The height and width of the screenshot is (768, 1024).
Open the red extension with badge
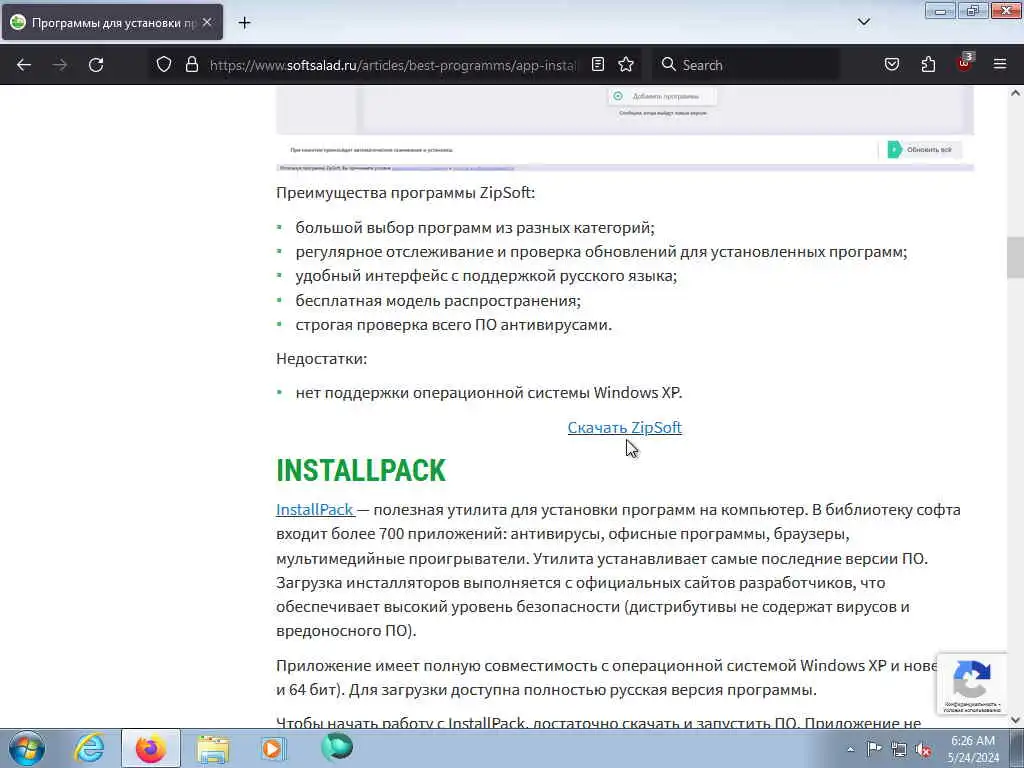coord(964,63)
